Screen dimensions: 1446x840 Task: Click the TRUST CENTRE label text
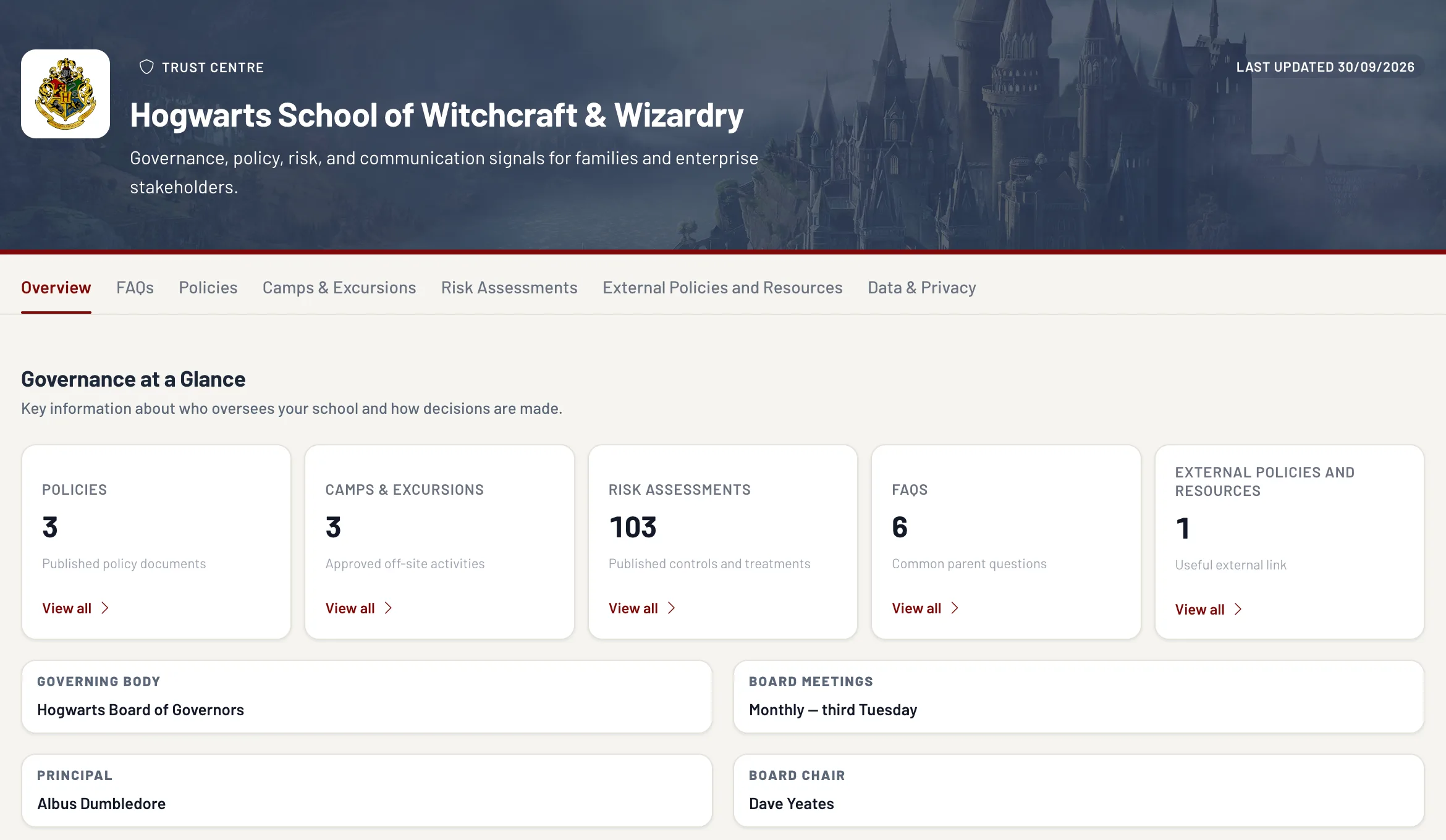pos(213,67)
